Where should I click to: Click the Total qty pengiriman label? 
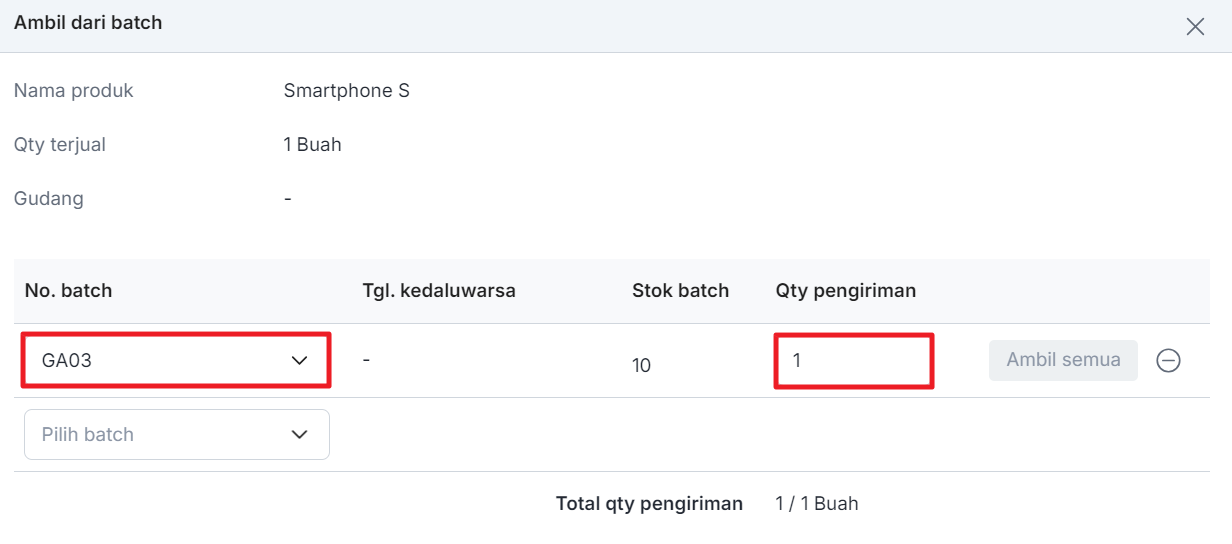(649, 504)
